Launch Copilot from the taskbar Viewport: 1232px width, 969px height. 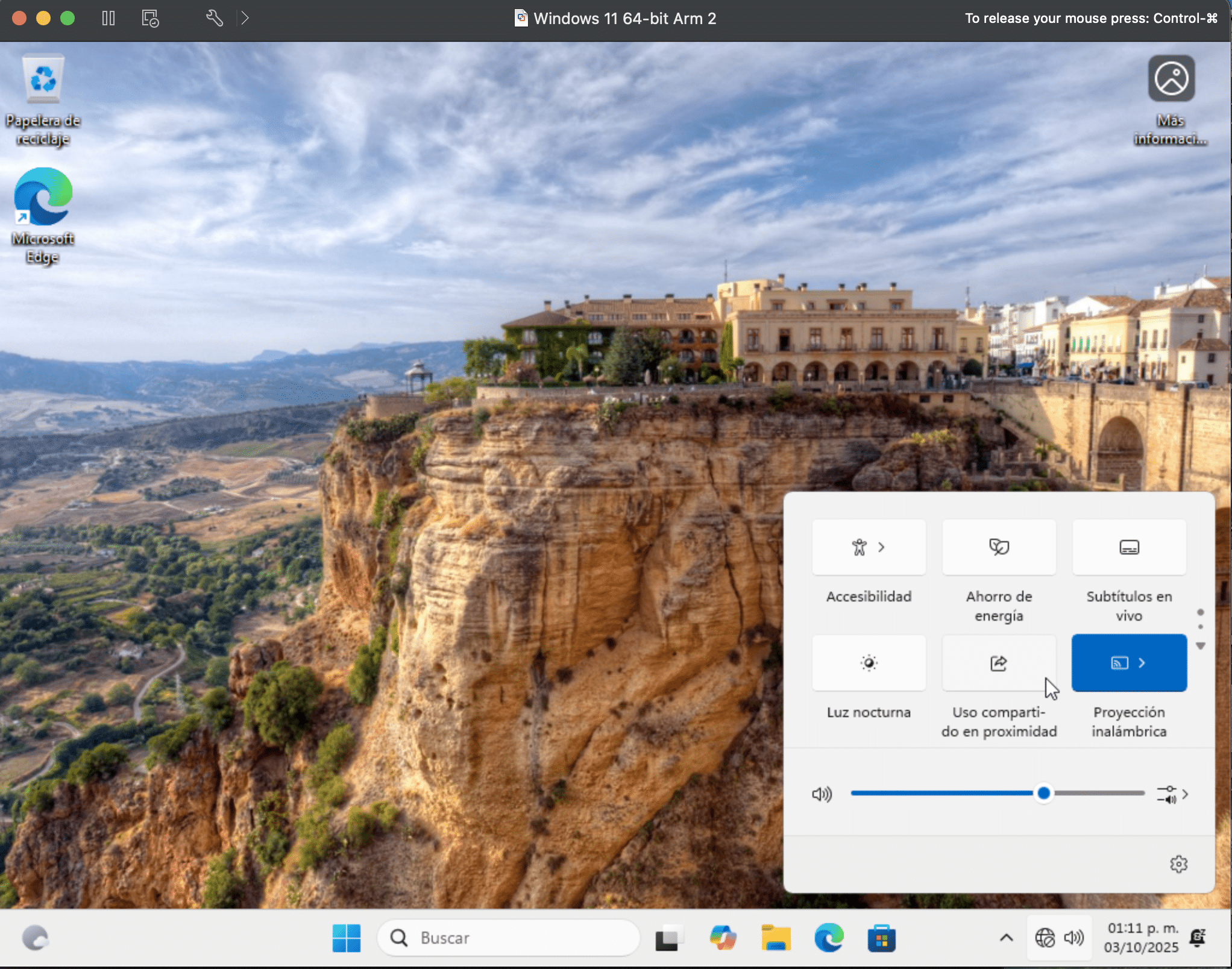click(722, 938)
